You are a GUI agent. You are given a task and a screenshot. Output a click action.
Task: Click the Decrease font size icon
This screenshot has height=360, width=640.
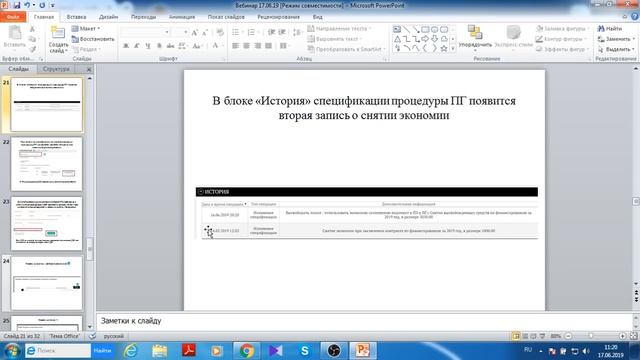[x=205, y=32]
